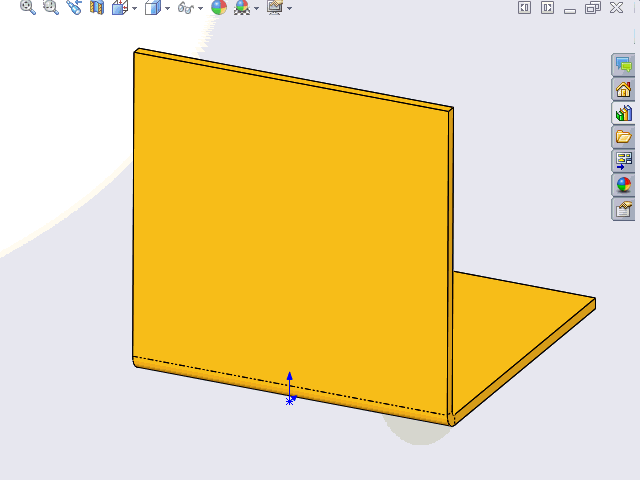The height and width of the screenshot is (480, 640).
Task: Close the document window
Action: (x=616, y=7)
